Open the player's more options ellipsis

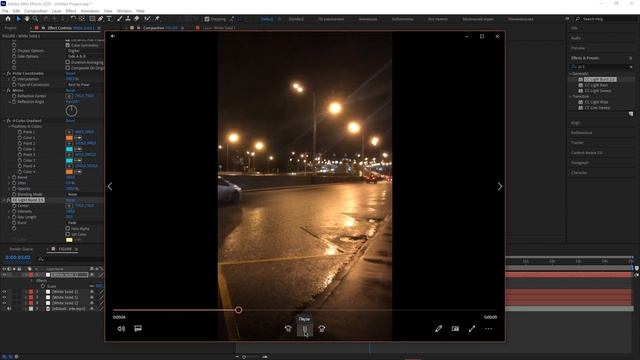click(x=489, y=329)
